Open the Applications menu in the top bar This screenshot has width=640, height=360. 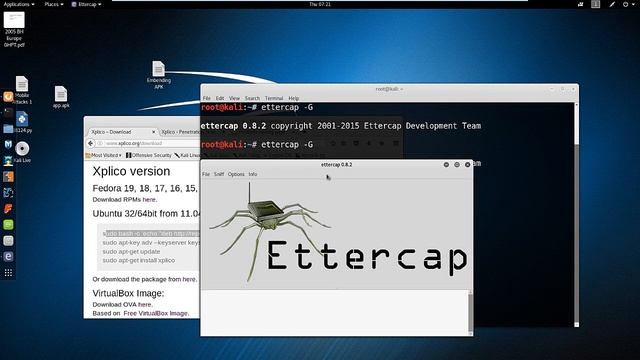[x=19, y=4]
